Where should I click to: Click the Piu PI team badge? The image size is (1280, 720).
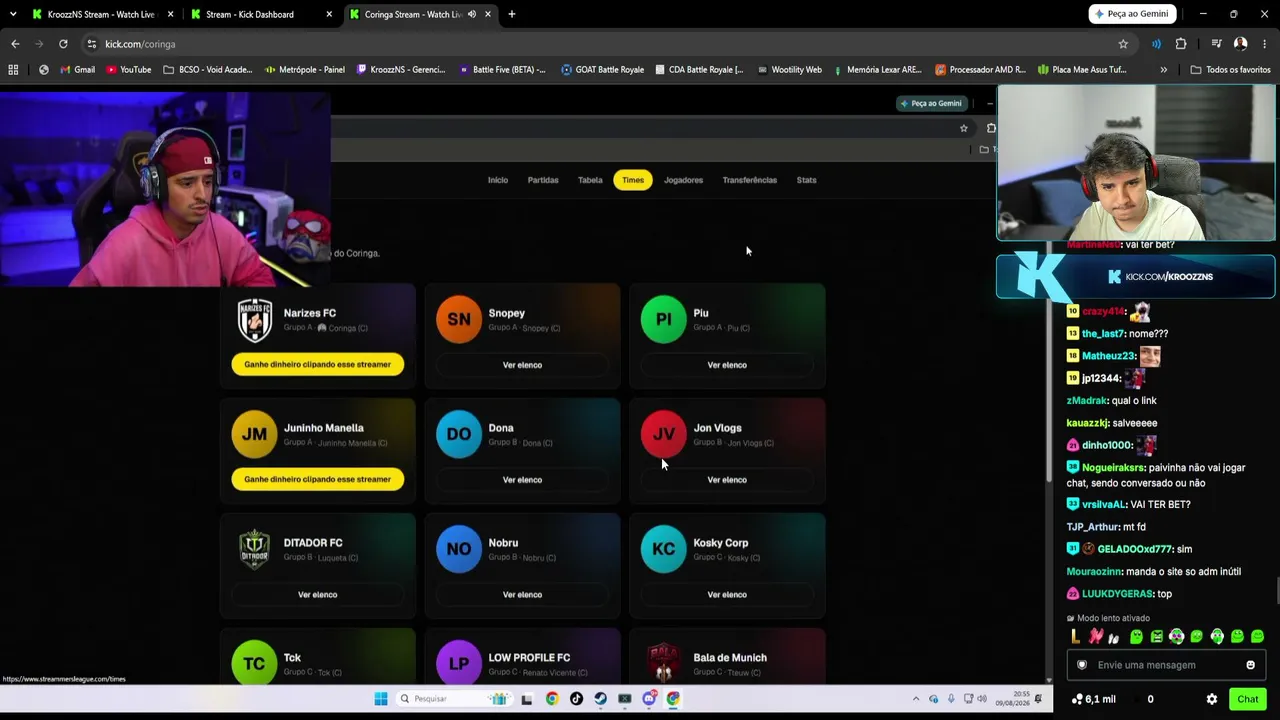tap(664, 320)
